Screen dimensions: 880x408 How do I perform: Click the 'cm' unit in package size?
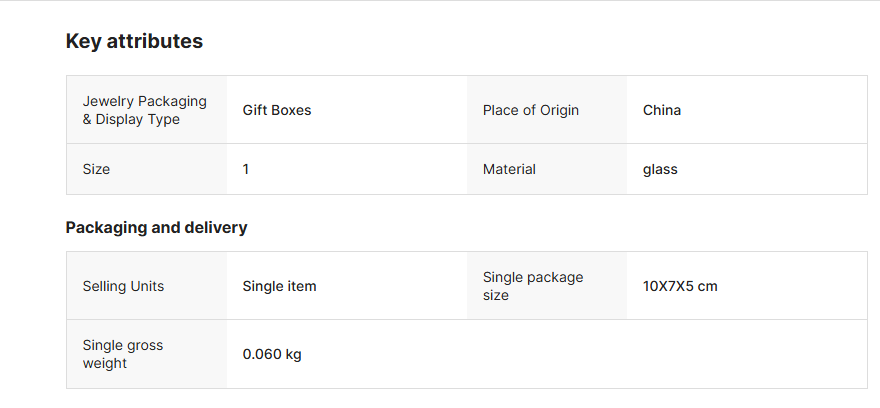pos(708,286)
